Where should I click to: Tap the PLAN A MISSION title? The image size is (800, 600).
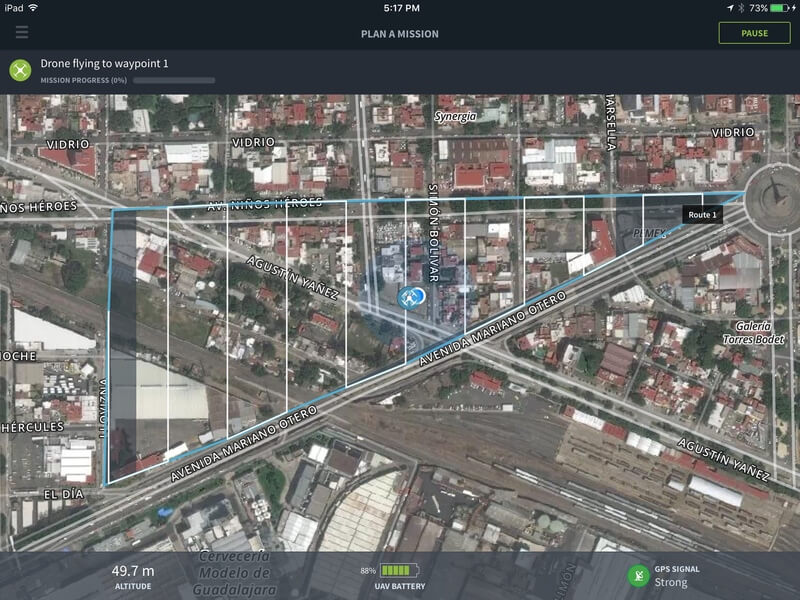399,34
